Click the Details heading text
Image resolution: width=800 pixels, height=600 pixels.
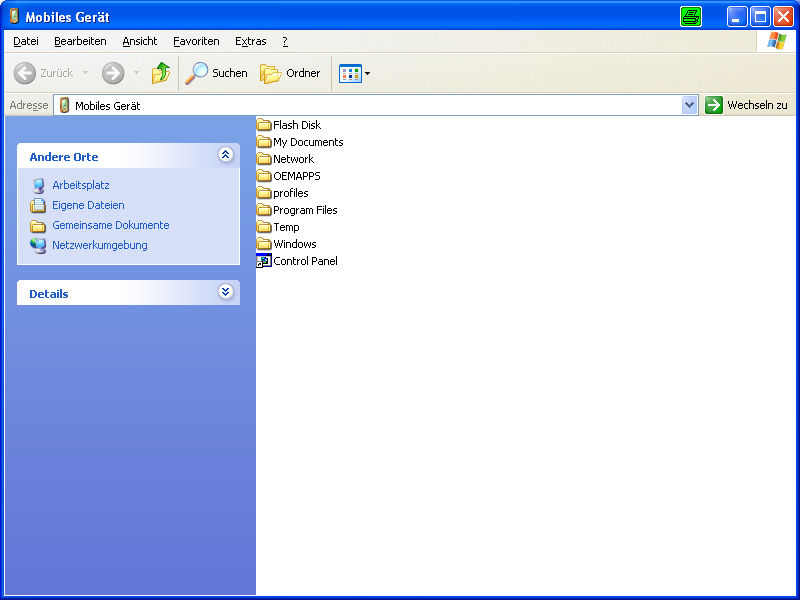[48, 294]
